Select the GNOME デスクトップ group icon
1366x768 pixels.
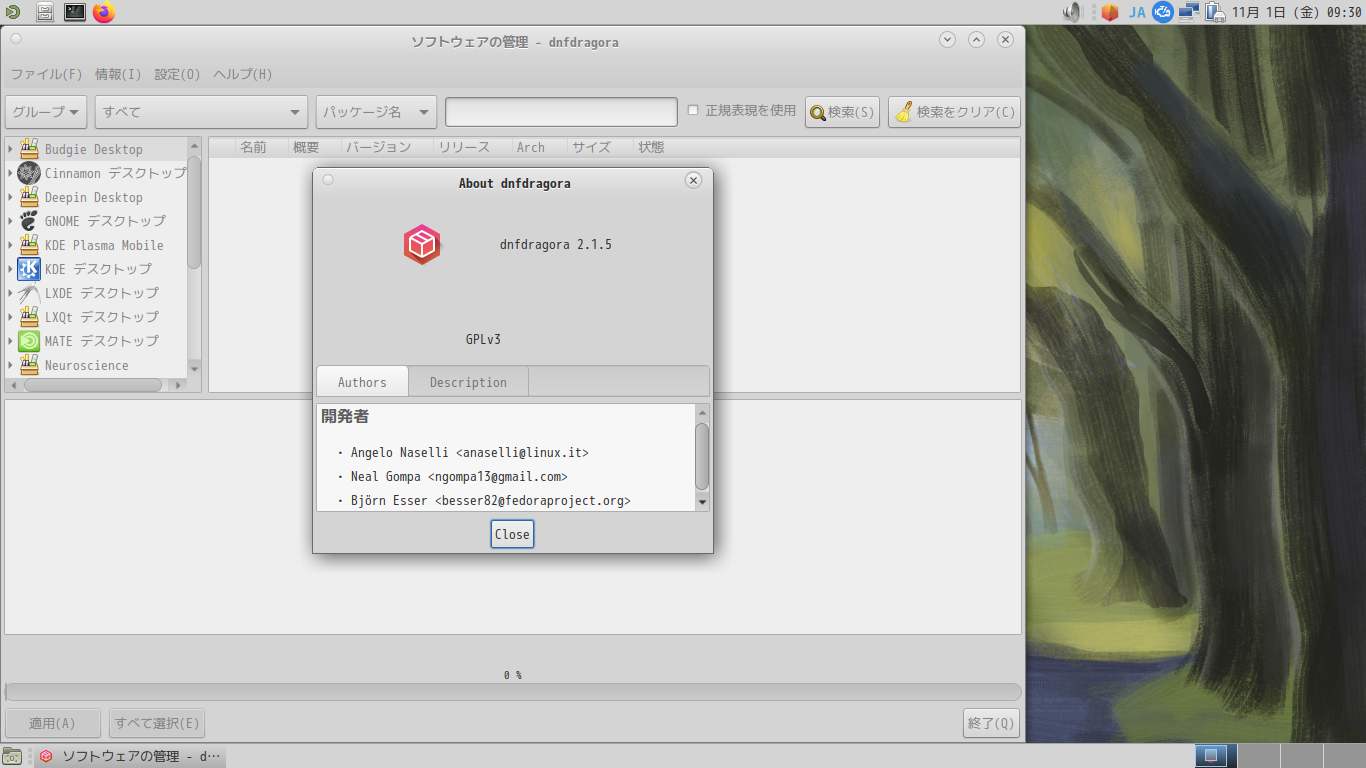click(27, 221)
